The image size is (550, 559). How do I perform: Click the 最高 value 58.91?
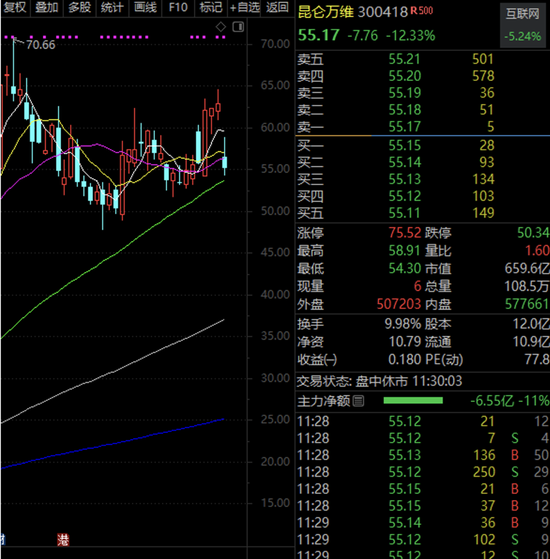(405, 251)
